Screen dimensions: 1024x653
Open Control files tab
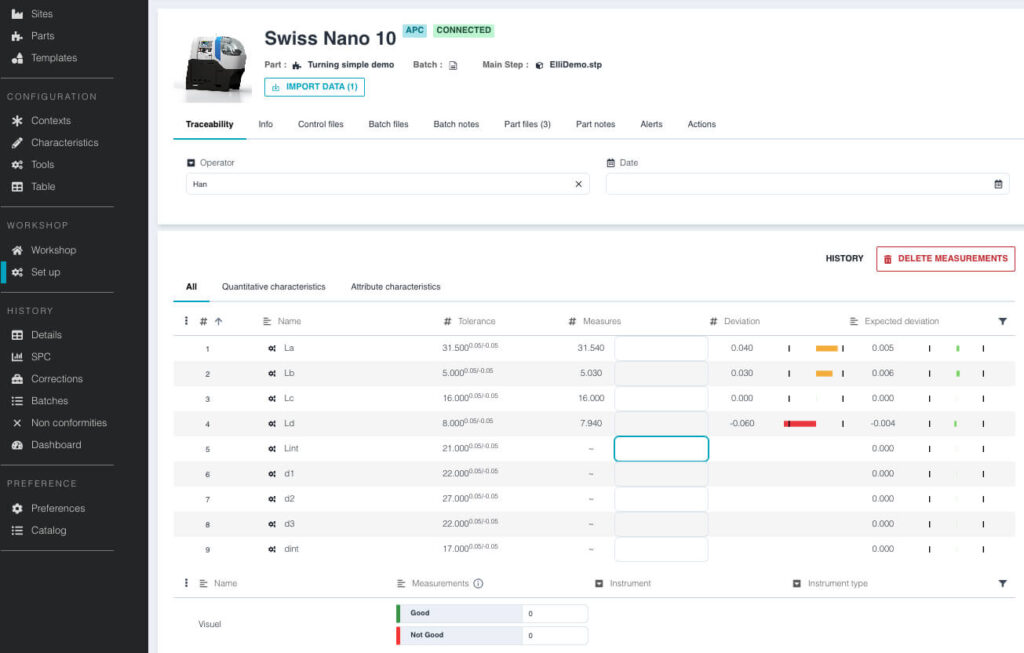click(320, 124)
